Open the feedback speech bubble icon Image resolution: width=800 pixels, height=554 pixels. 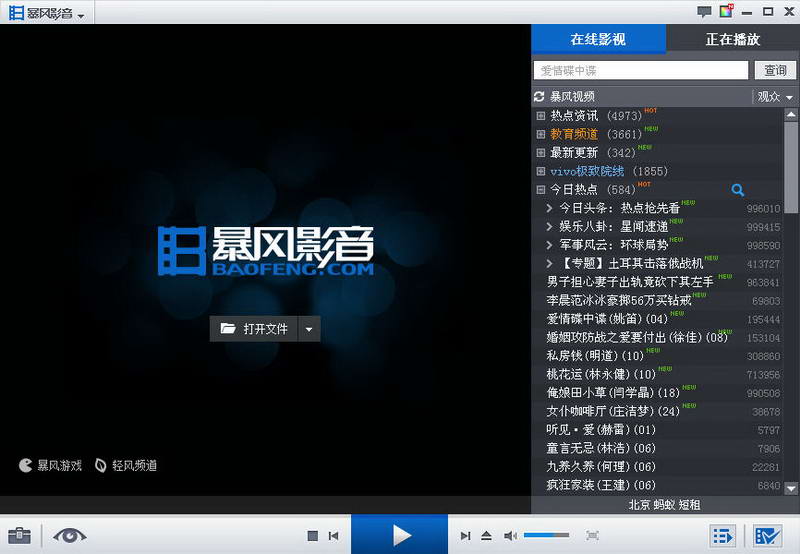coord(704,12)
